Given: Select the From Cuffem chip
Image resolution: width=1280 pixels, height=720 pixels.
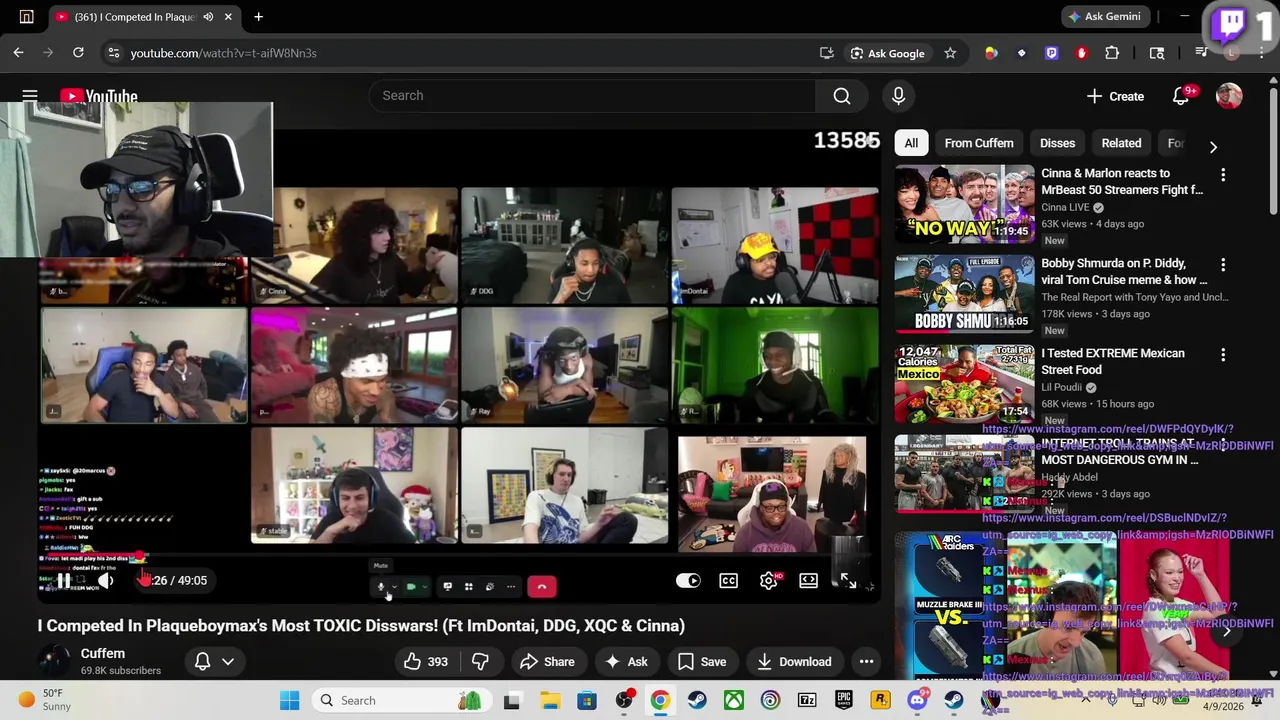Looking at the screenshot, I should pyautogui.click(x=979, y=143).
